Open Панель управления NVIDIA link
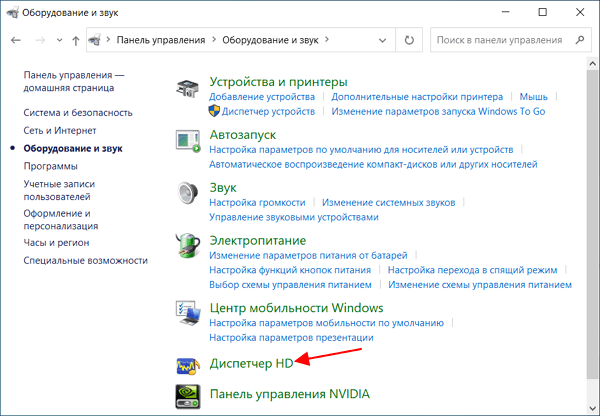 click(x=290, y=394)
